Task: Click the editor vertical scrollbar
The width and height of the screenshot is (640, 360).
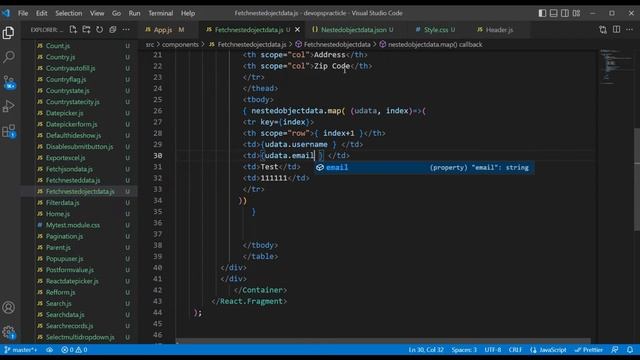Action: [x=637, y=180]
